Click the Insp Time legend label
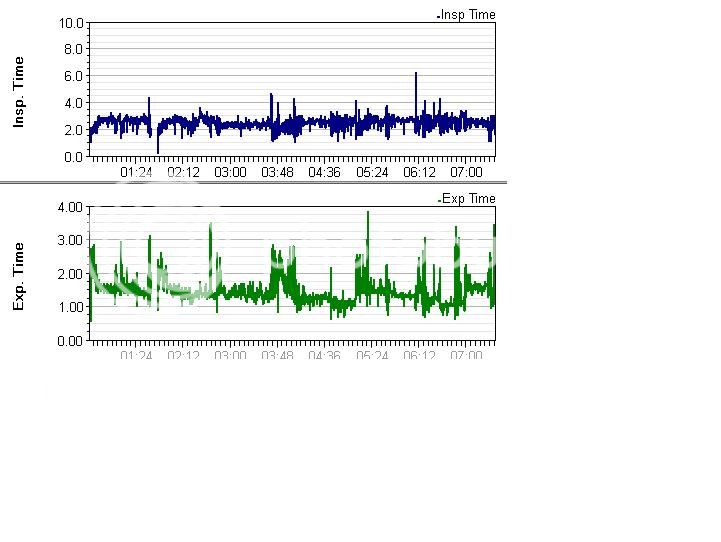The height and width of the screenshot is (542, 721). [469, 15]
